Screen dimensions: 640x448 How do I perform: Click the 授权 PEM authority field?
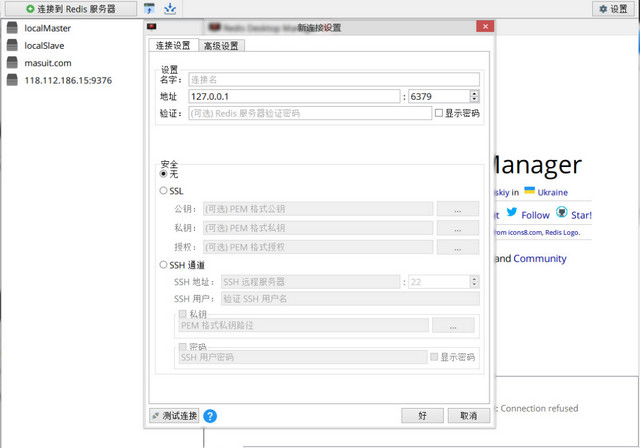[x=318, y=247]
